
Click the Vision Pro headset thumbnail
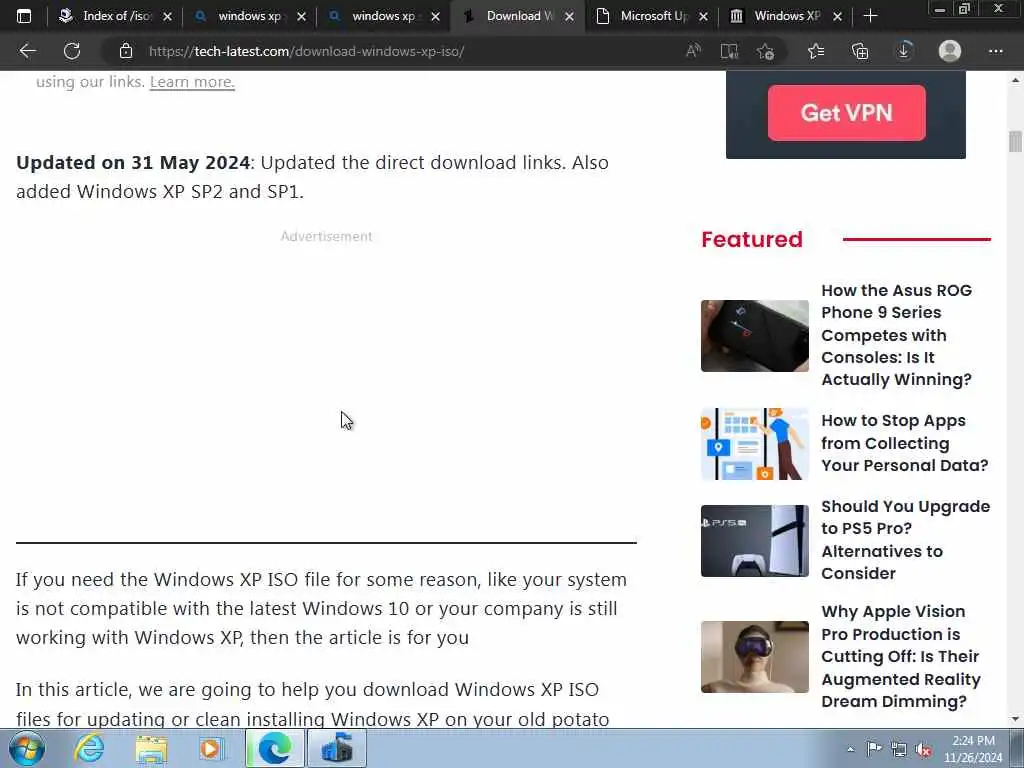pos(754,656)
